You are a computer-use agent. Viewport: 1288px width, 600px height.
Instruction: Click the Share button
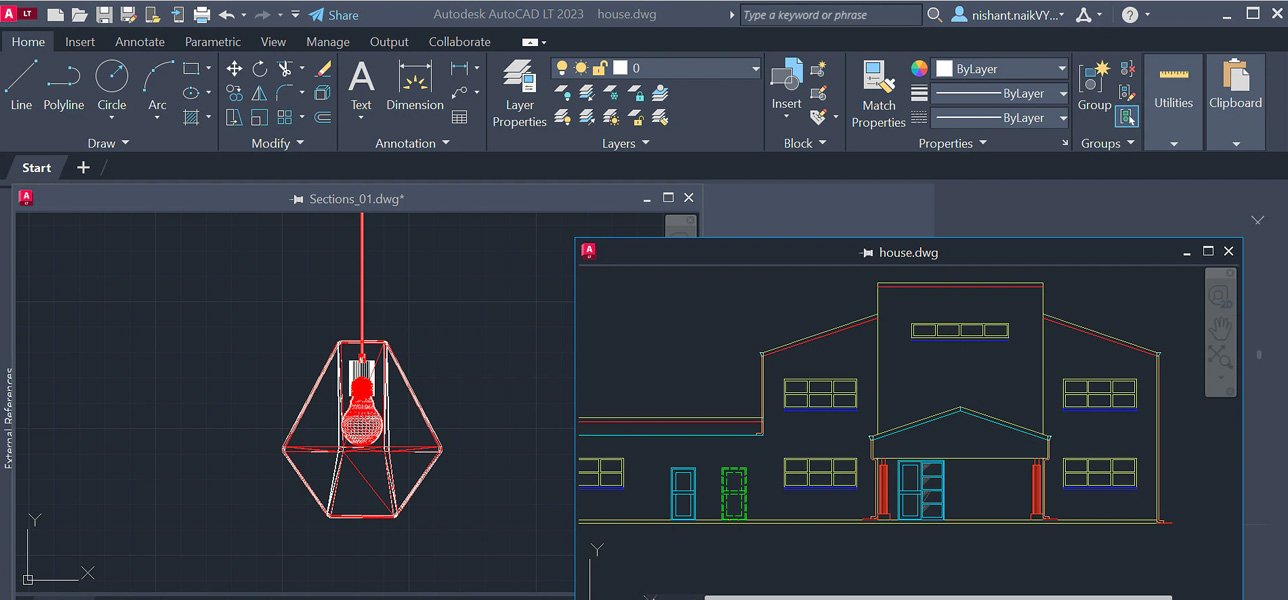click(333, 15)
